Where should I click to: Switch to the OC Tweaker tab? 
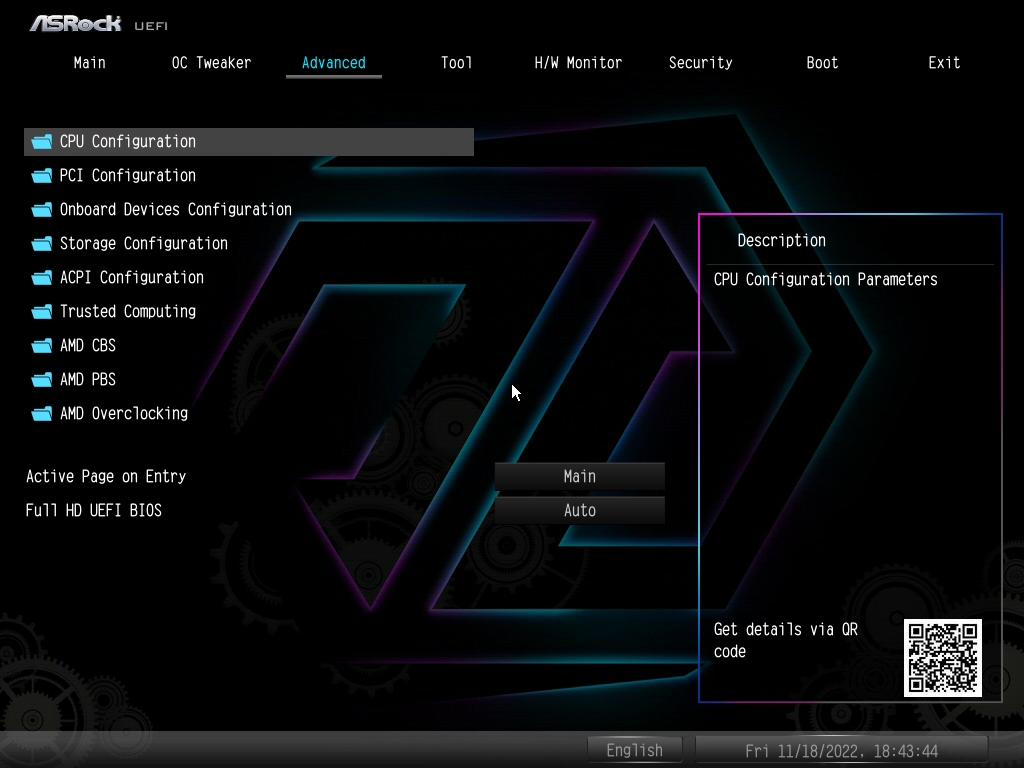click(211, 63)
